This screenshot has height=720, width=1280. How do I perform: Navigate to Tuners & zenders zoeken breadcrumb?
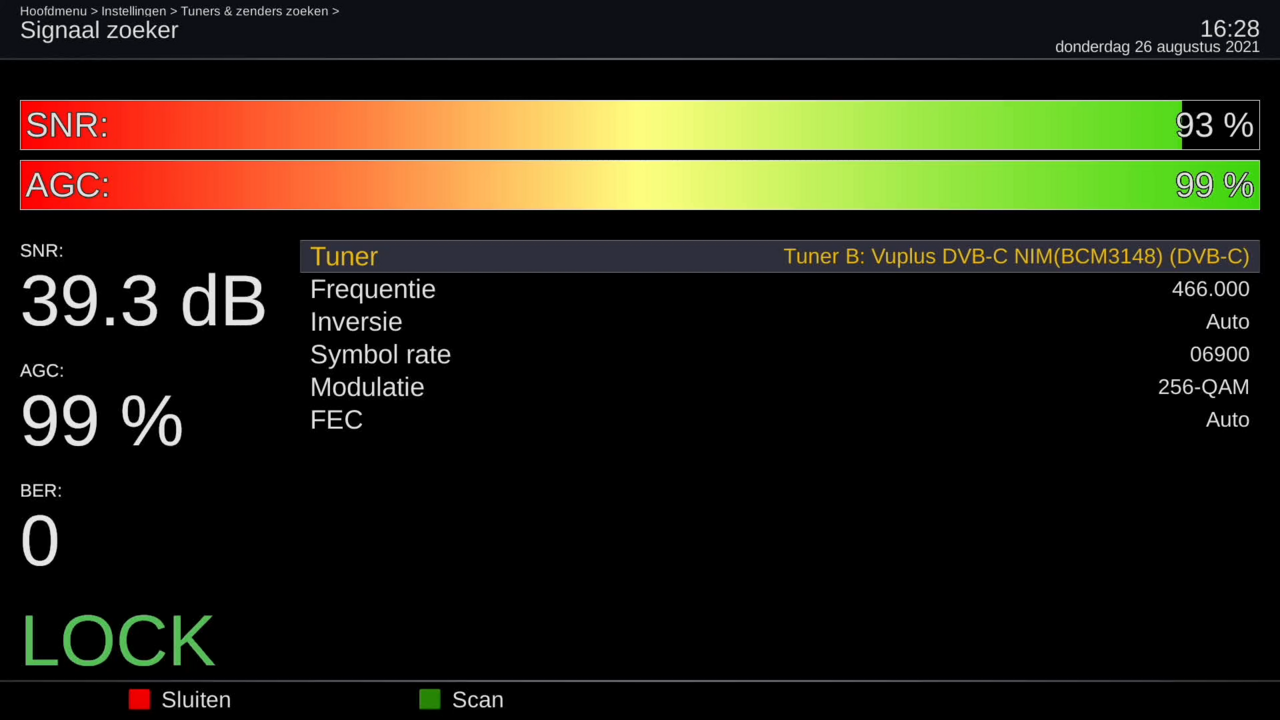(x=254, y=11)
